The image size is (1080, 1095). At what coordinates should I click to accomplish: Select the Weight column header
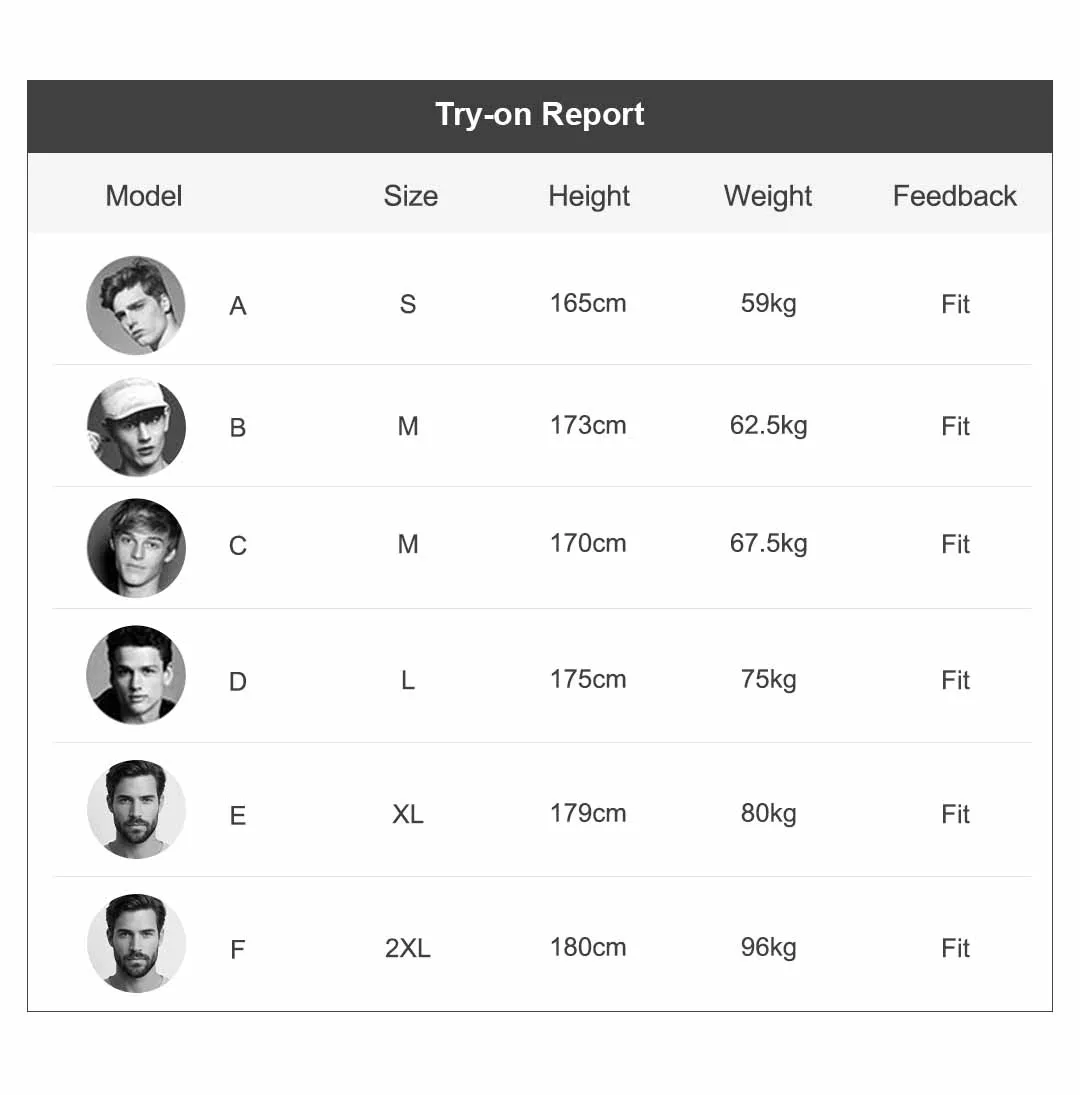click(x=768, y=196)
